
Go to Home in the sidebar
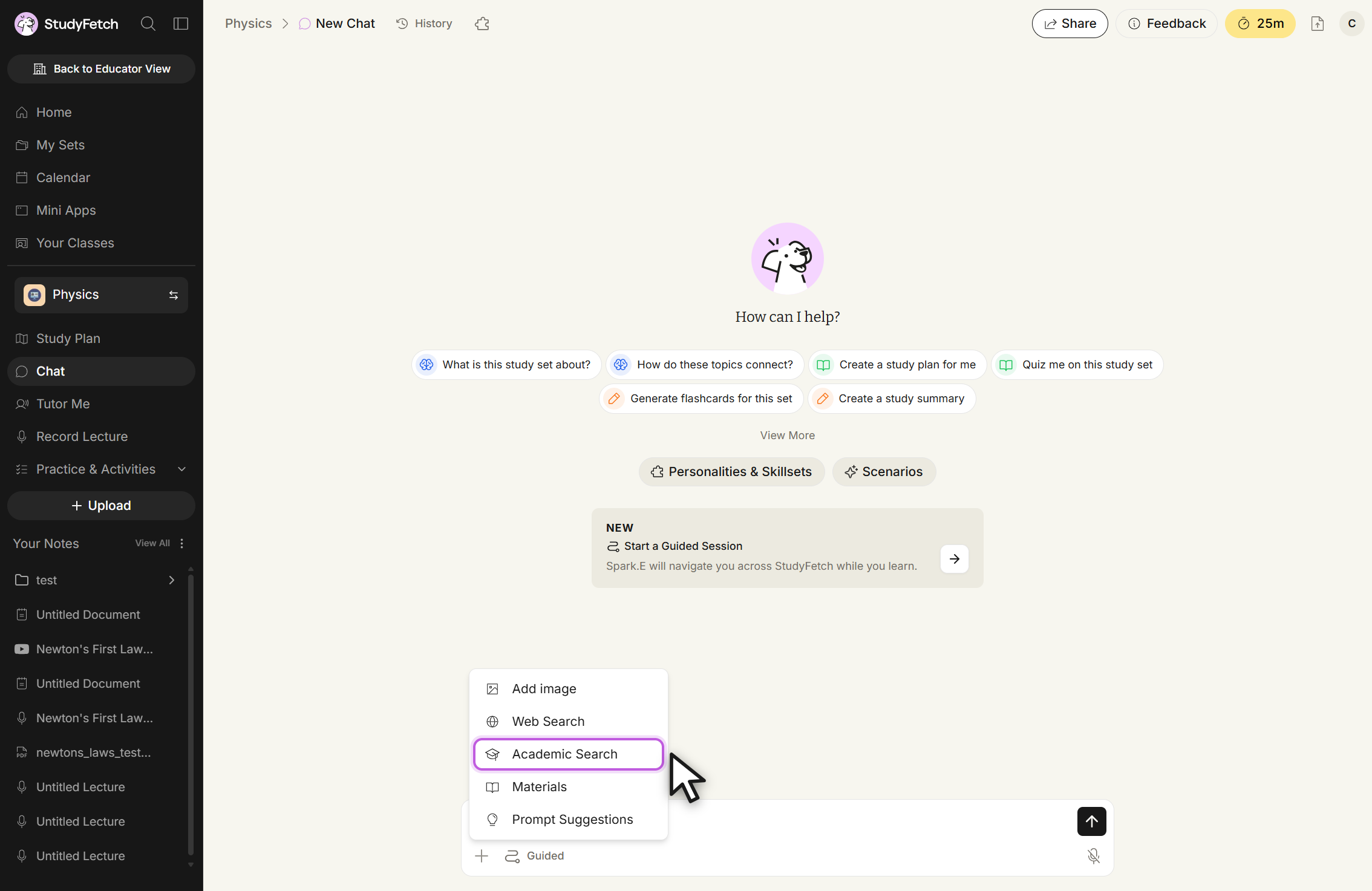101,113
